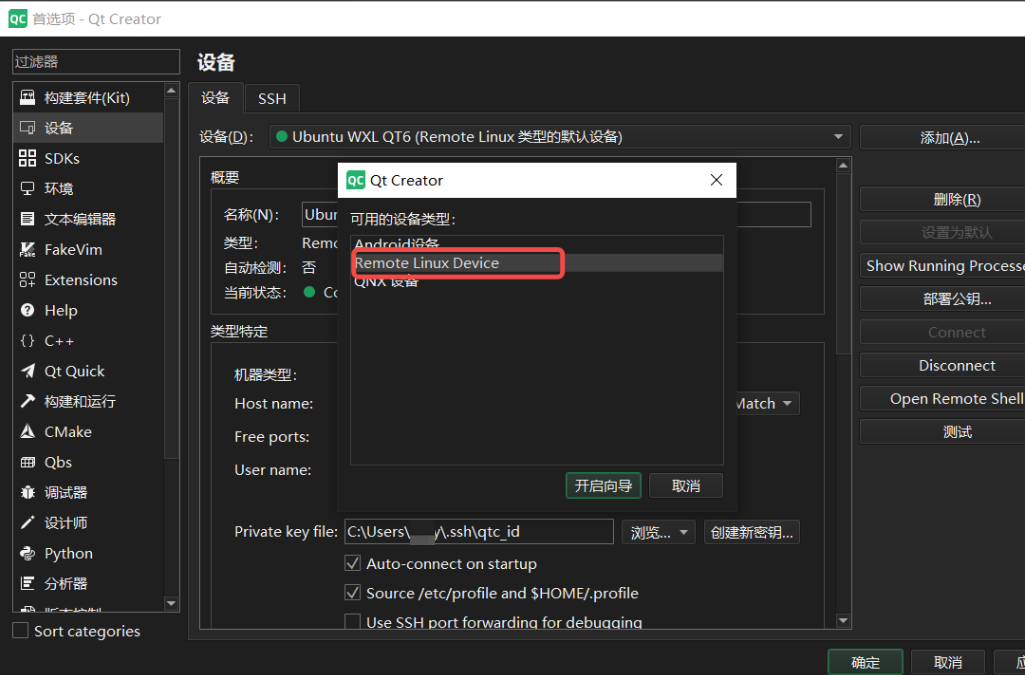1025x675 pixels.
Task: Switch to the SSH tab
Action: click(272, 99)
